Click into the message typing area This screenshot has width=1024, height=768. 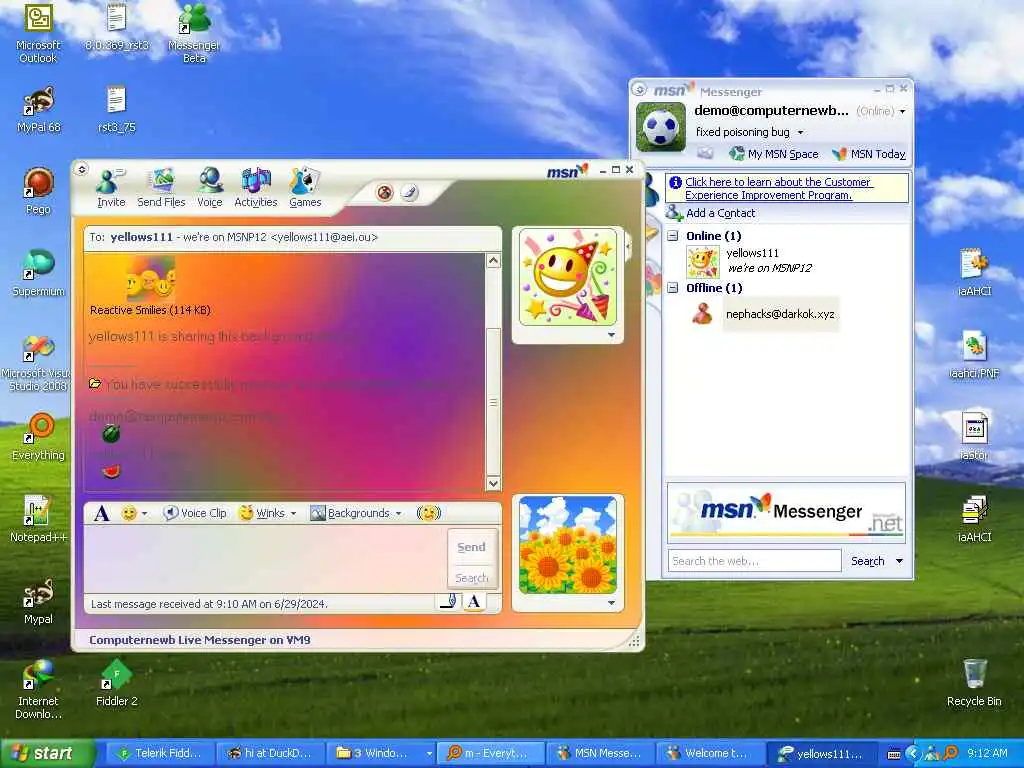point(266,560)
